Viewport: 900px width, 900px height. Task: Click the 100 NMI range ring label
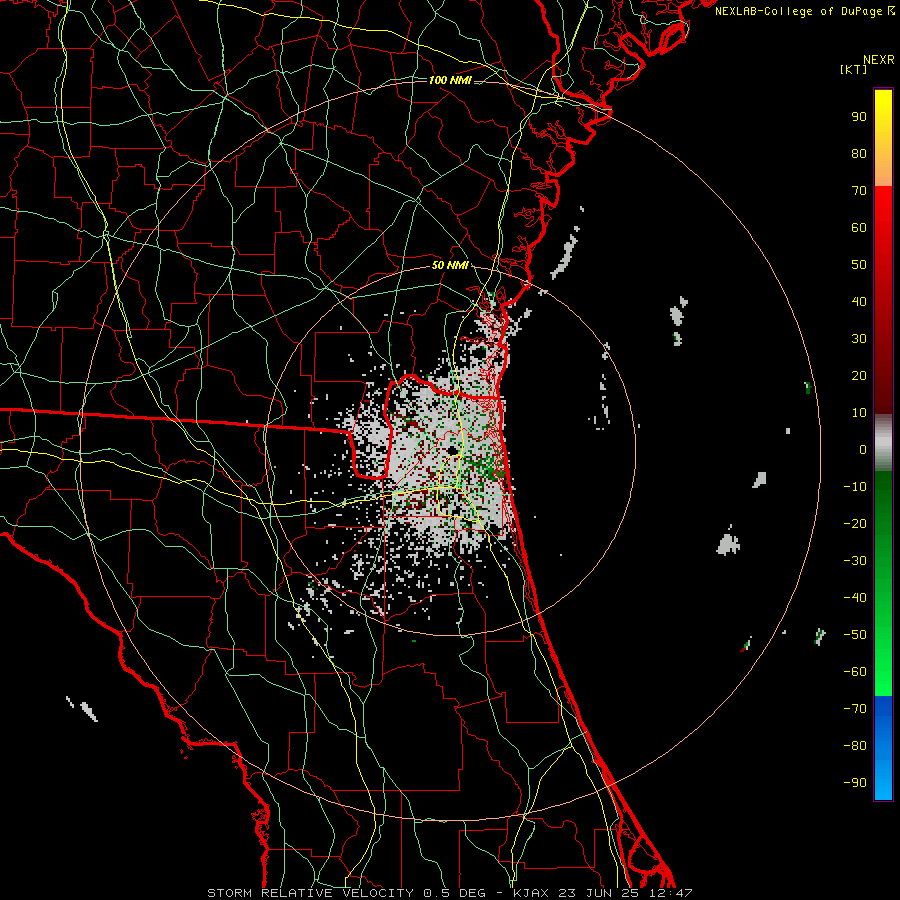[x=450, y=80]
